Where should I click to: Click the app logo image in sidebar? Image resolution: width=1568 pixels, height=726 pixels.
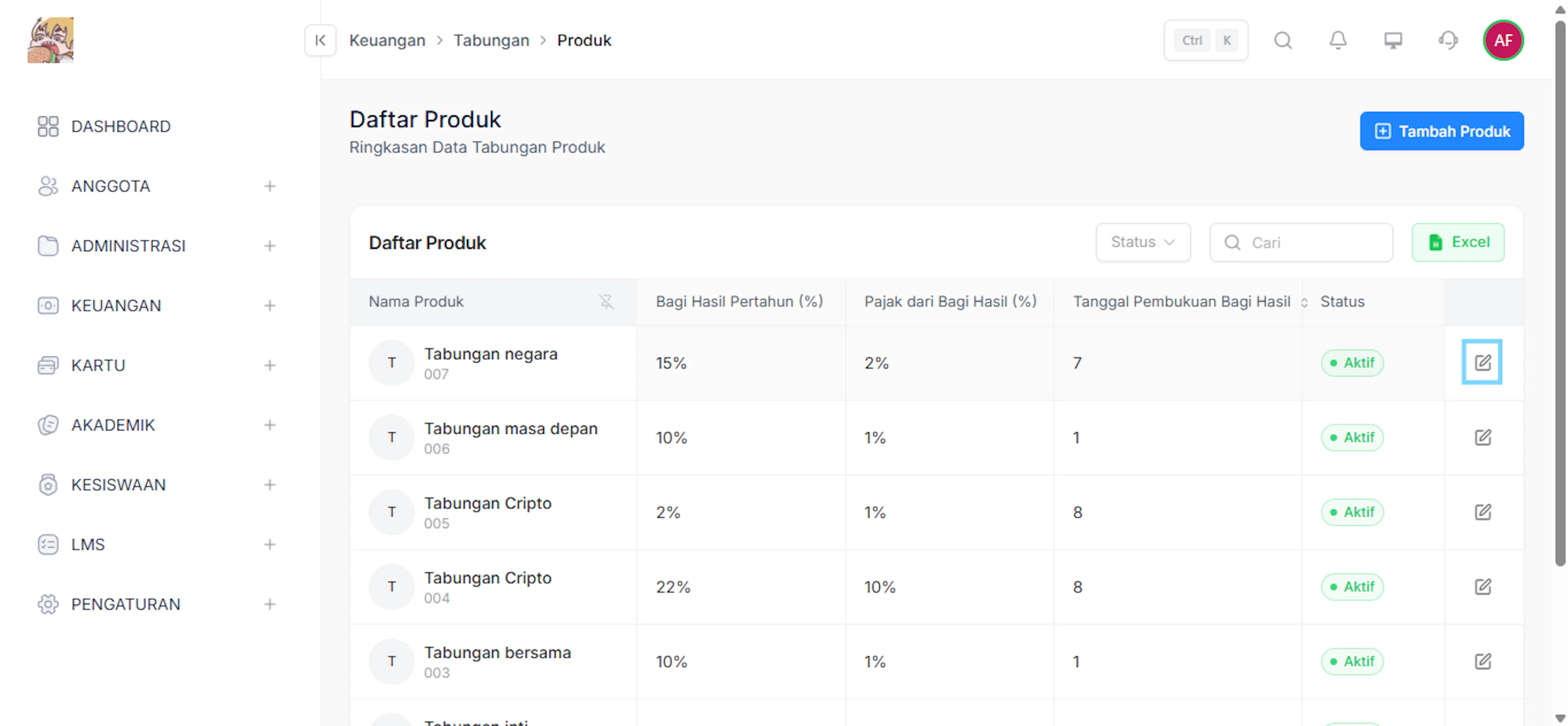pyautogui.click(x=51, y=40)
